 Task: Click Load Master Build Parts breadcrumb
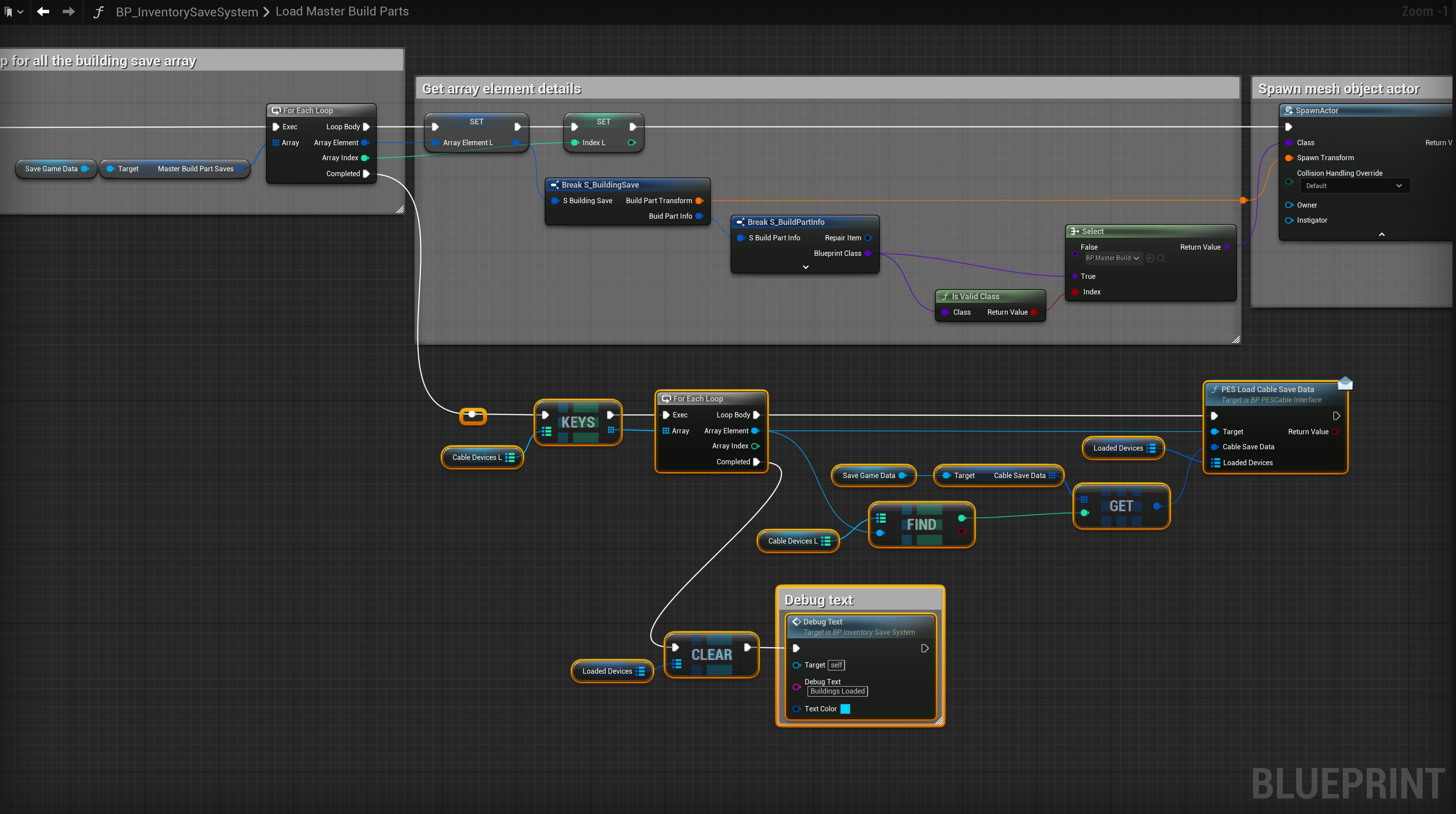342,12
